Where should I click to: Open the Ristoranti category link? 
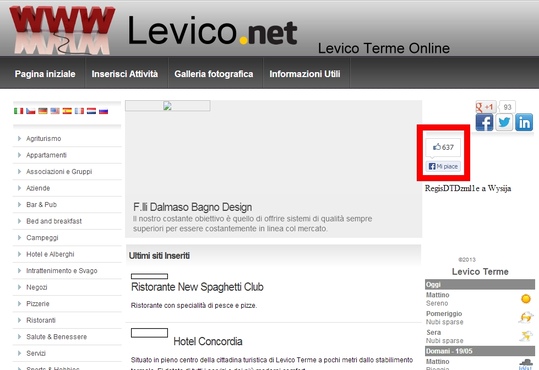tap(41, 320)
